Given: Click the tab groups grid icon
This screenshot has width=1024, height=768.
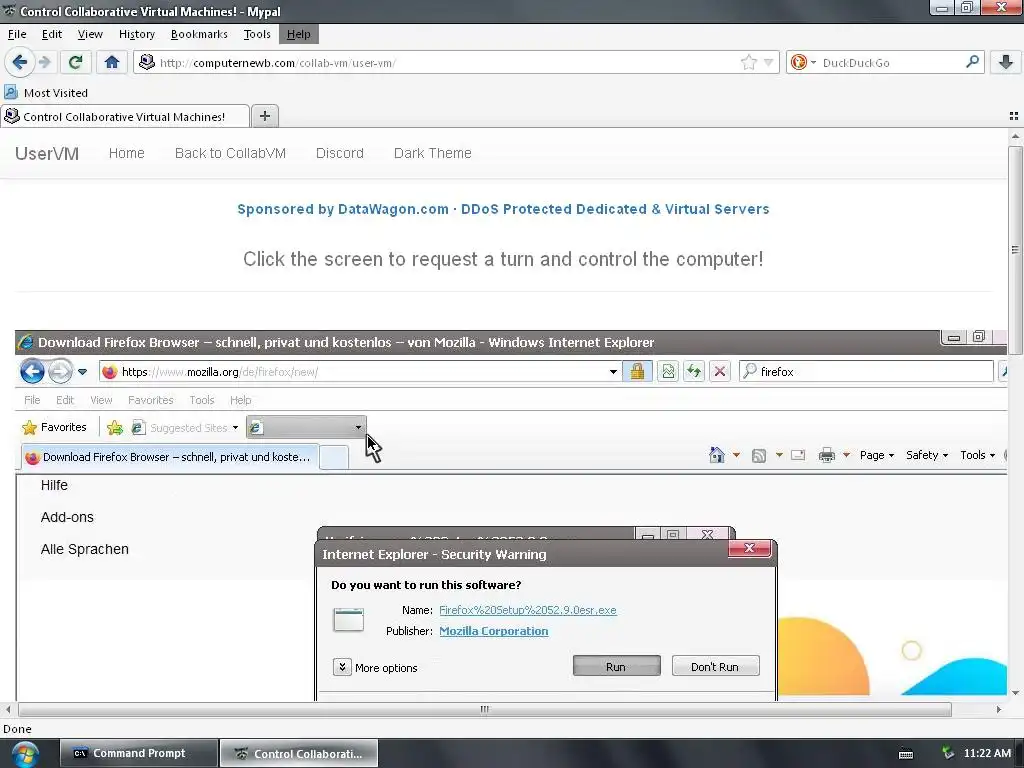Looking at the screenshot, I should coord(1014,116).
